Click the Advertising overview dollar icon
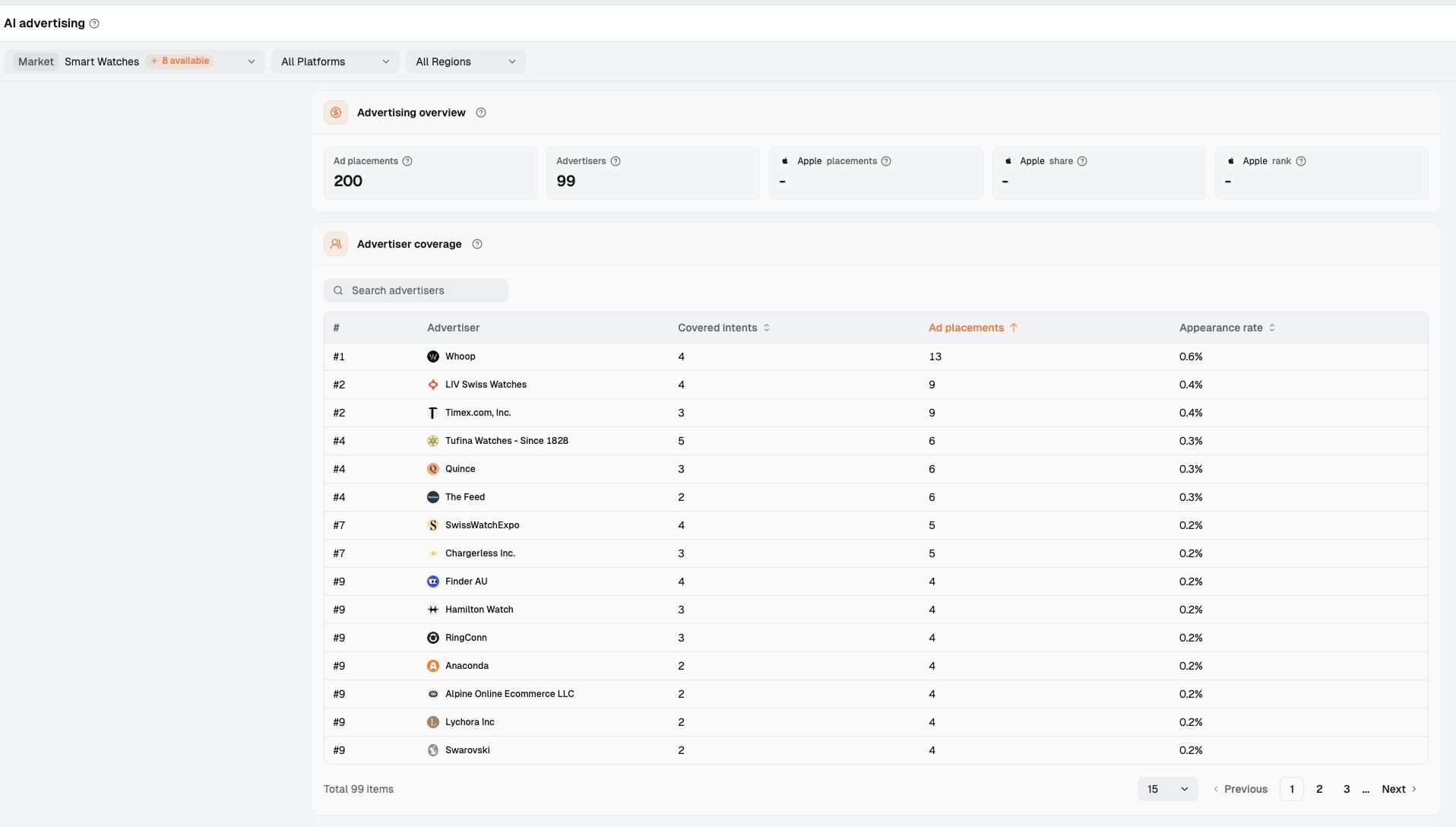Viewport: 1456px width, 827px height. tap(336, 112)
